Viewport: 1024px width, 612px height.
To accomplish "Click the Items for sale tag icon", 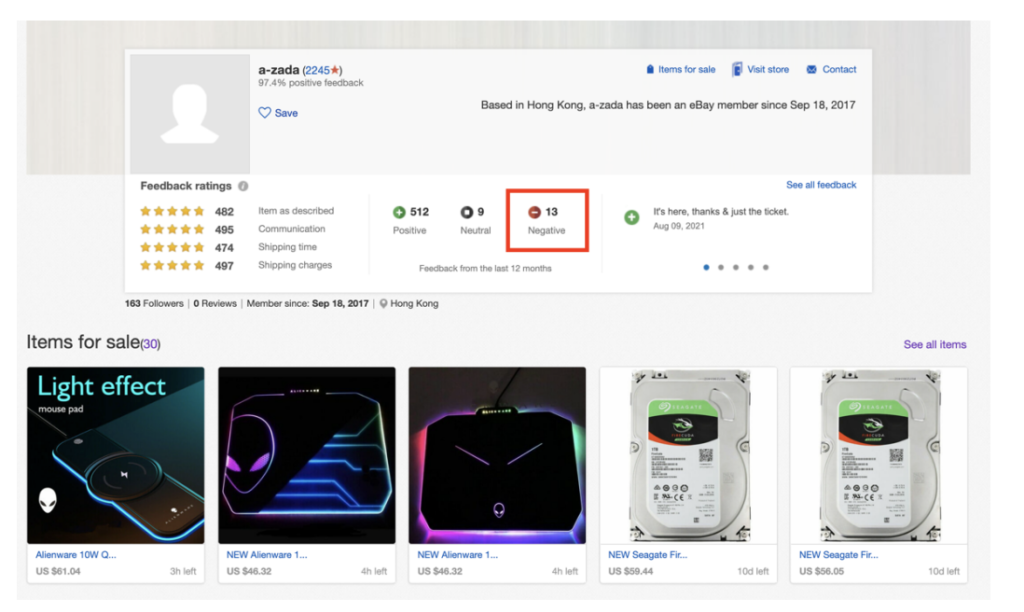I will 650,70.
